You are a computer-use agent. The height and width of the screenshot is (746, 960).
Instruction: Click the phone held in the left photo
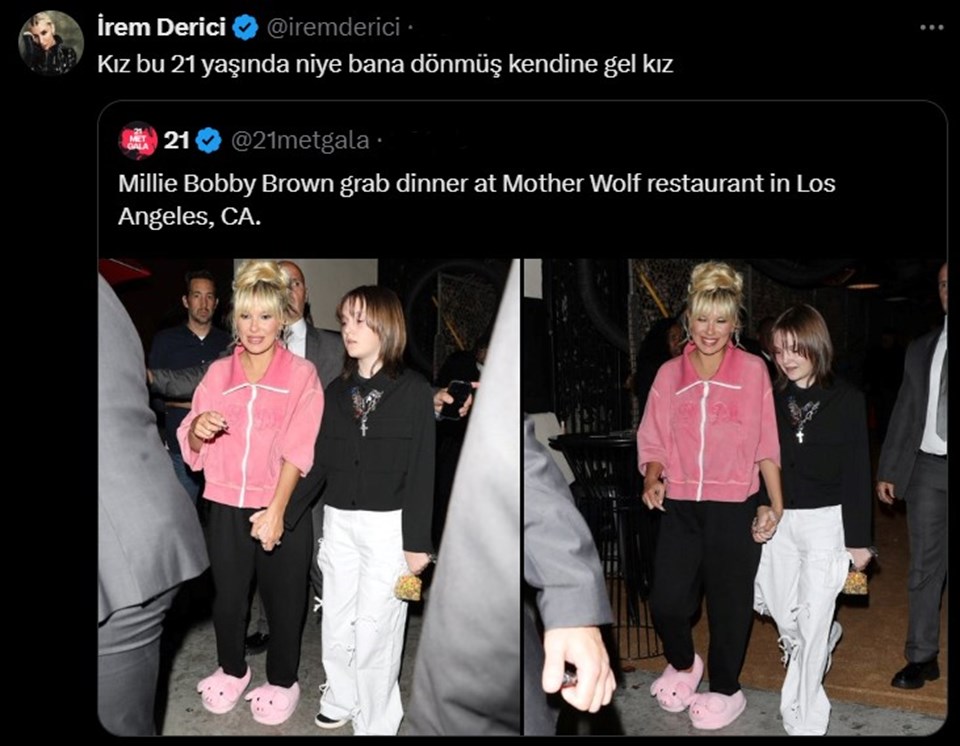point(456,400)
